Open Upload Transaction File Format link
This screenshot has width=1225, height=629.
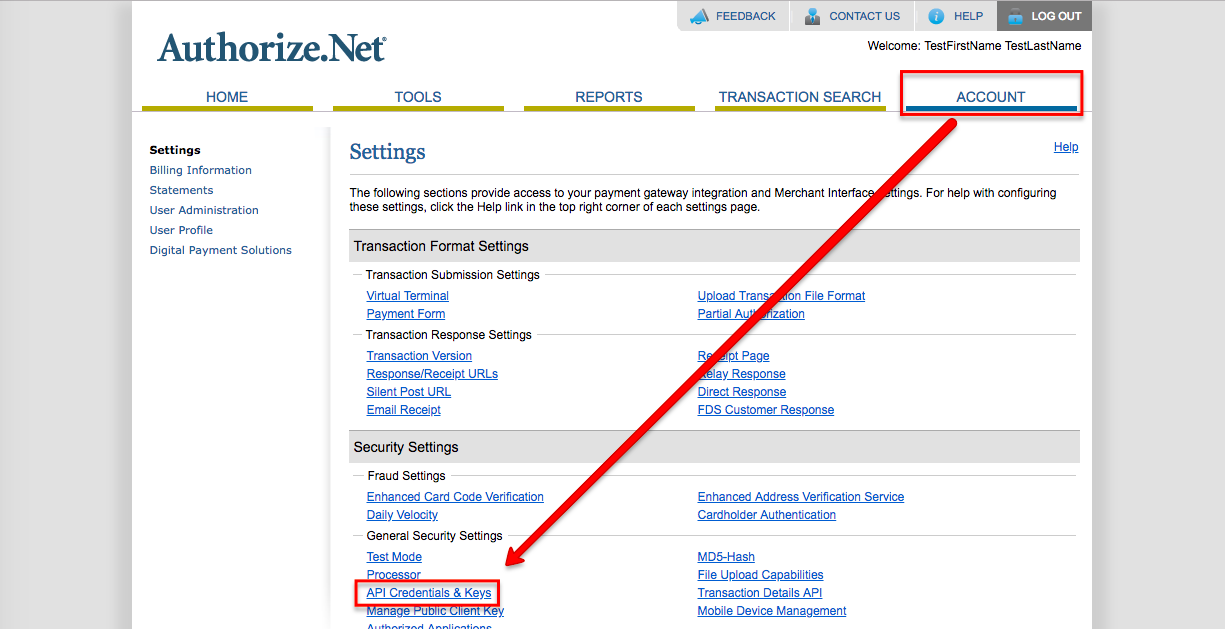click(x=781, y=296)
